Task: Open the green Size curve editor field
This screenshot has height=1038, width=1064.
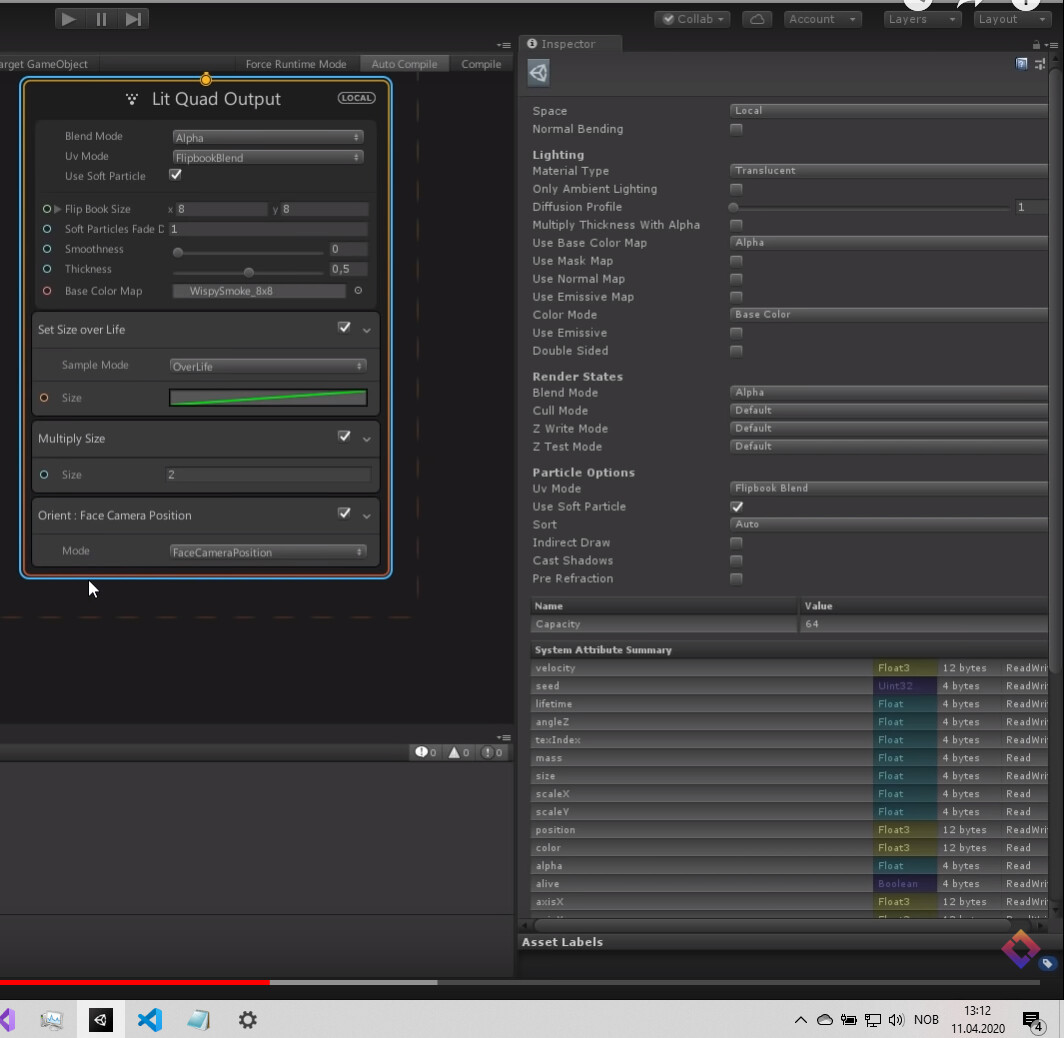Action: (x=267, y=397)
